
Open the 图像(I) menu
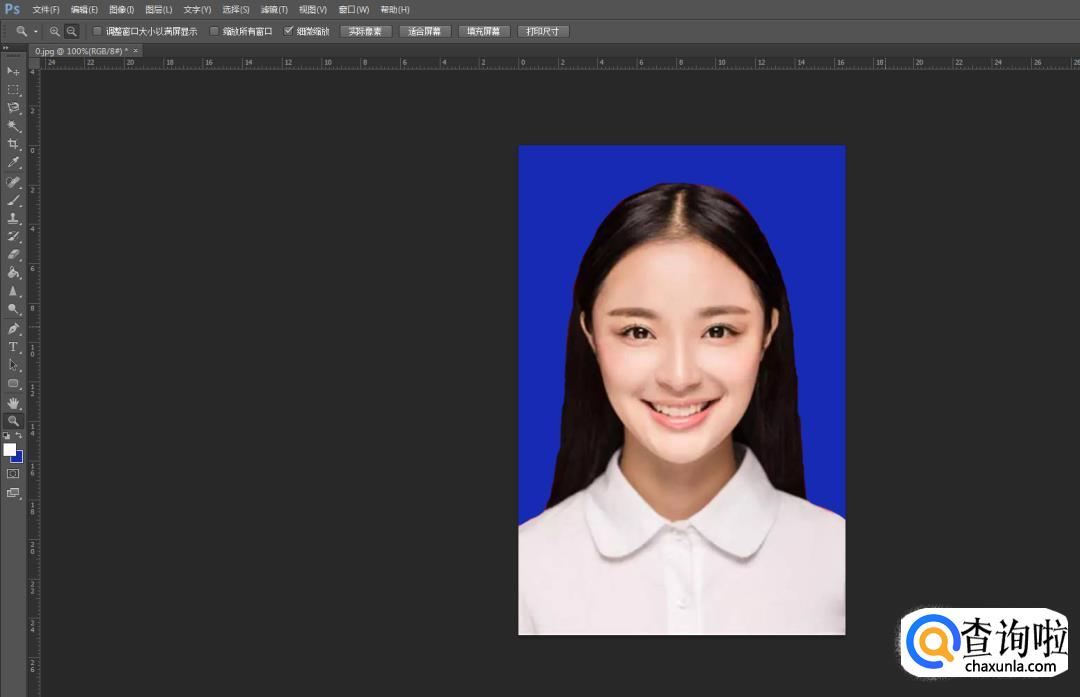tap(121, 9)
